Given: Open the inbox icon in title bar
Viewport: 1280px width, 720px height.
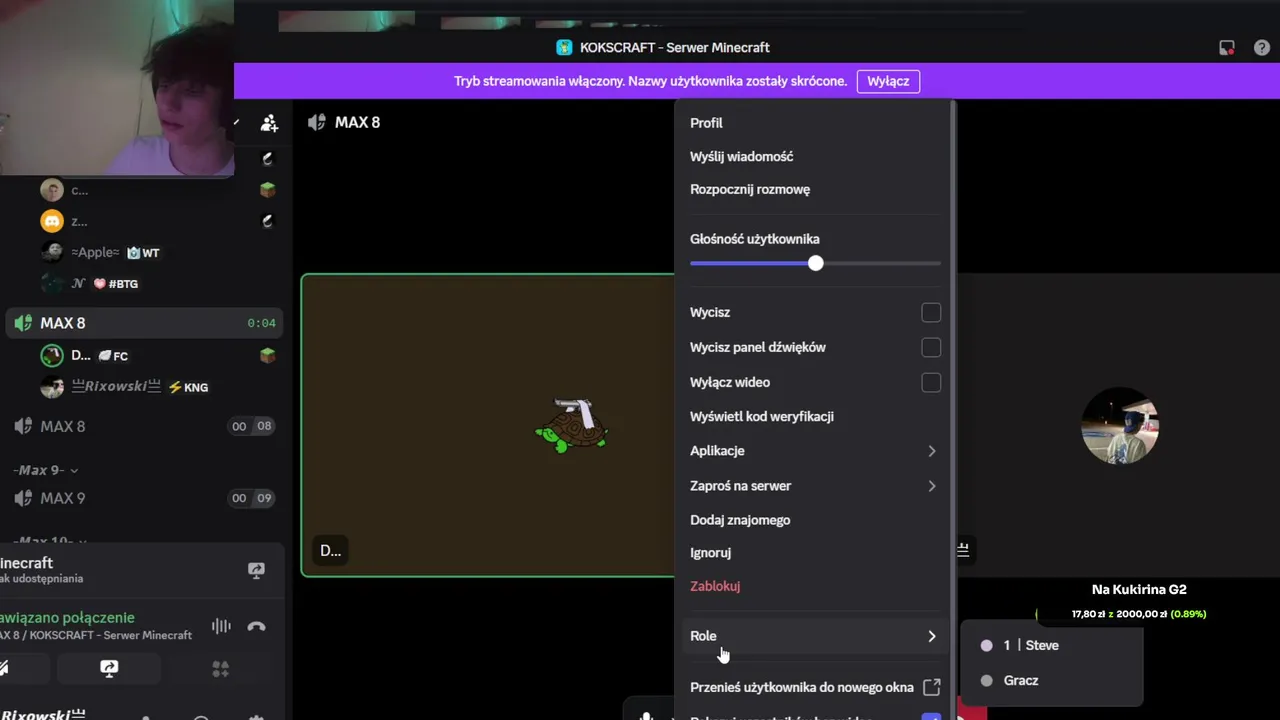Looking at the screenshot, I should point(1227,47).
